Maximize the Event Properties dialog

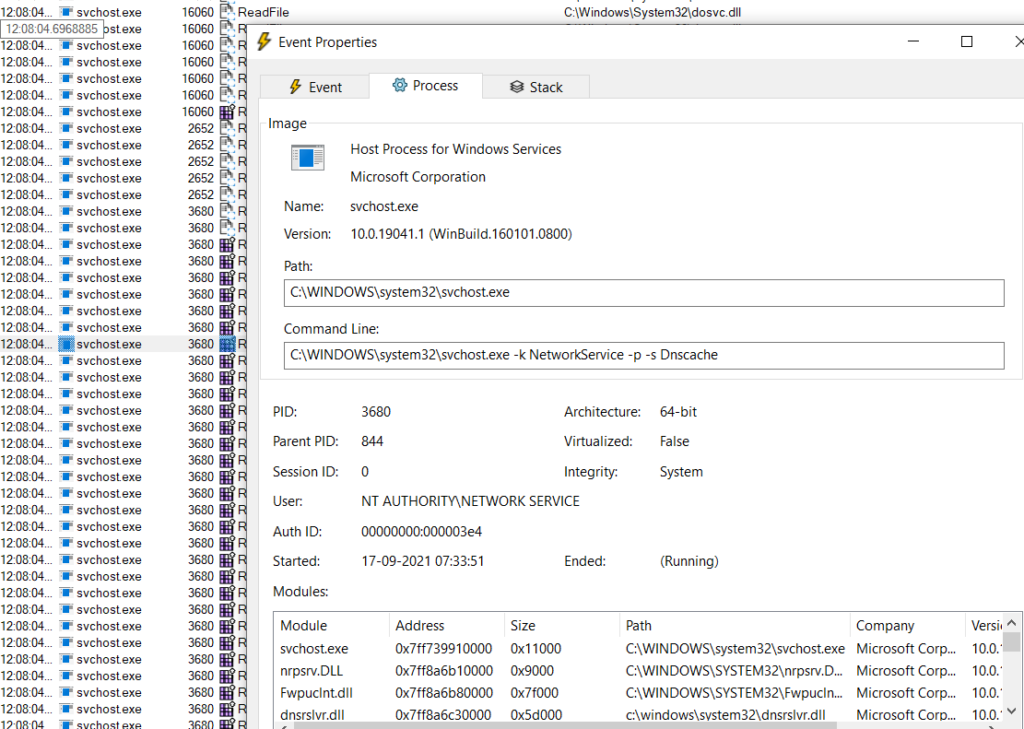pos(966,42)
